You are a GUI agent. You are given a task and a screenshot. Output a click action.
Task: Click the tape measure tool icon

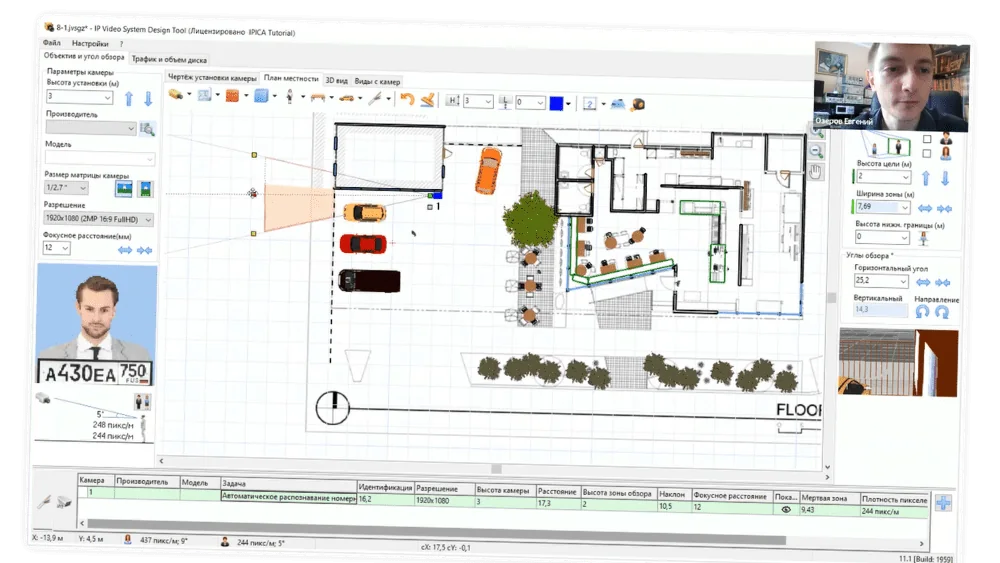tap(638, 104)
